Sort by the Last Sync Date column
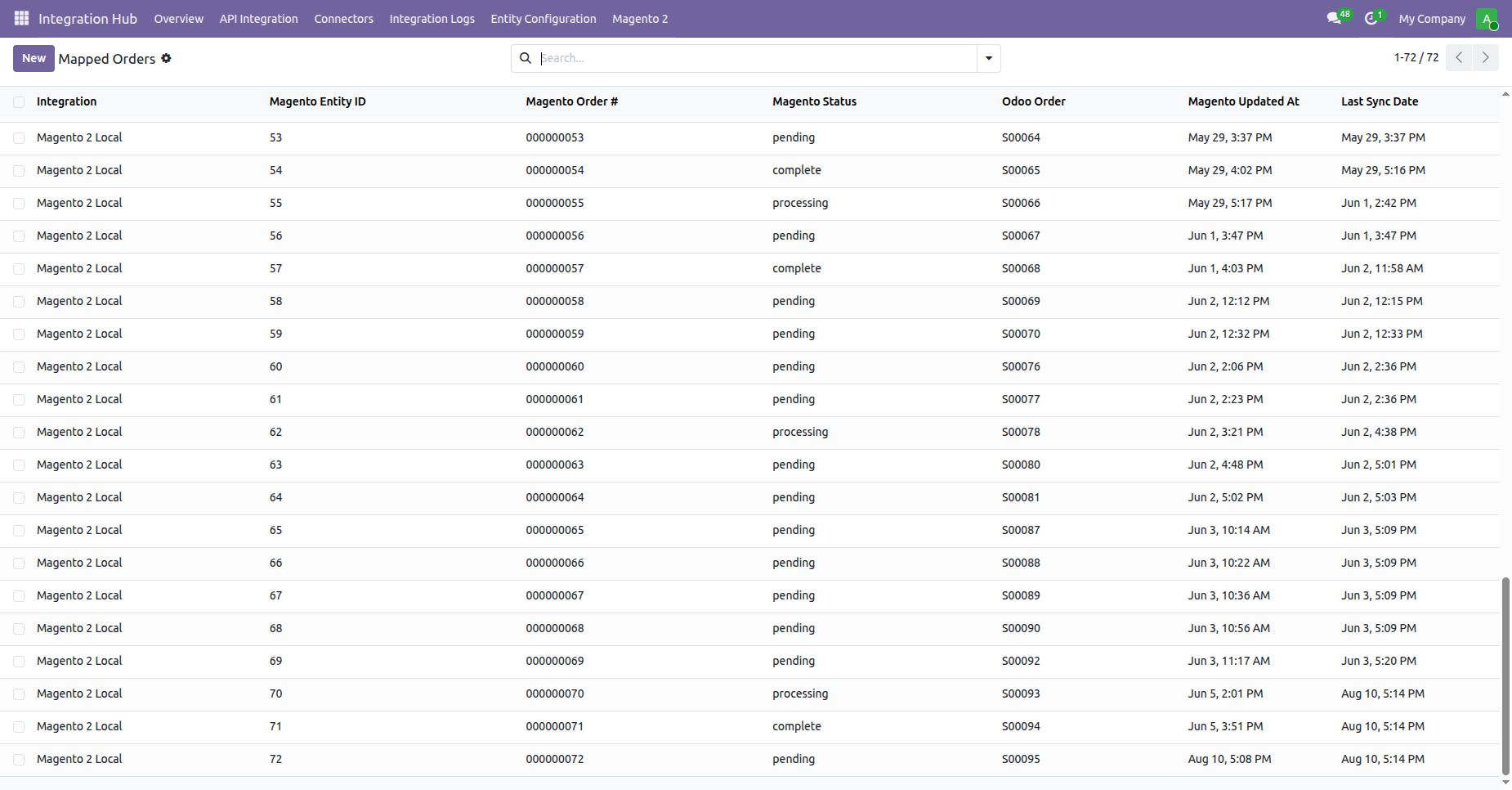The height and width of the screenshot is (790, 1512). point(1380,101)
